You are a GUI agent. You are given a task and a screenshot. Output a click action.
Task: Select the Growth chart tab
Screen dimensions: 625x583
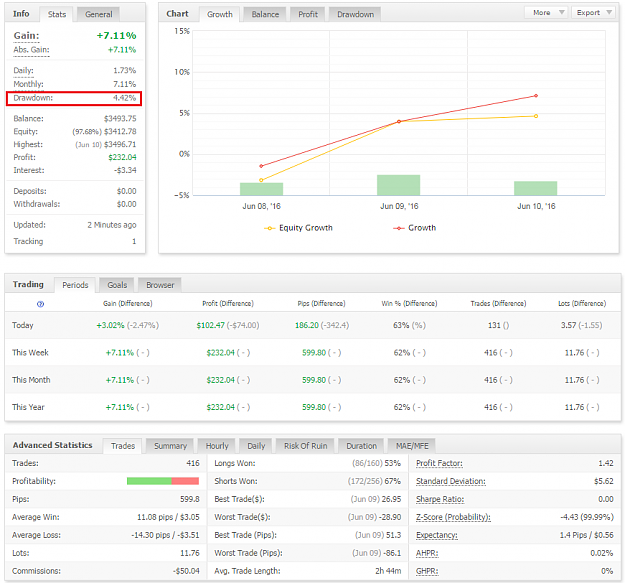(220, 14)
